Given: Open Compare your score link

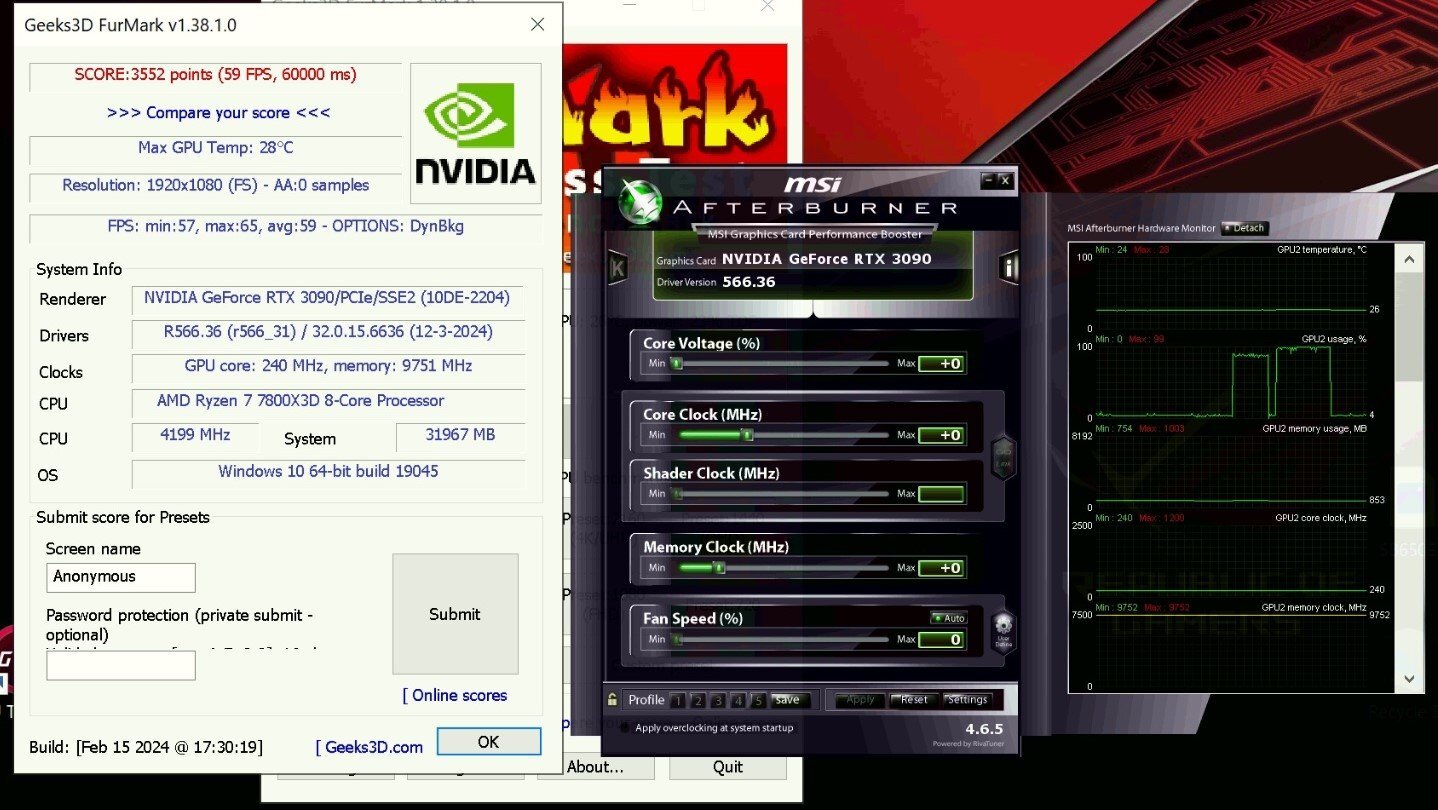Looking at the screenshot, I should [x=218, y=113].
